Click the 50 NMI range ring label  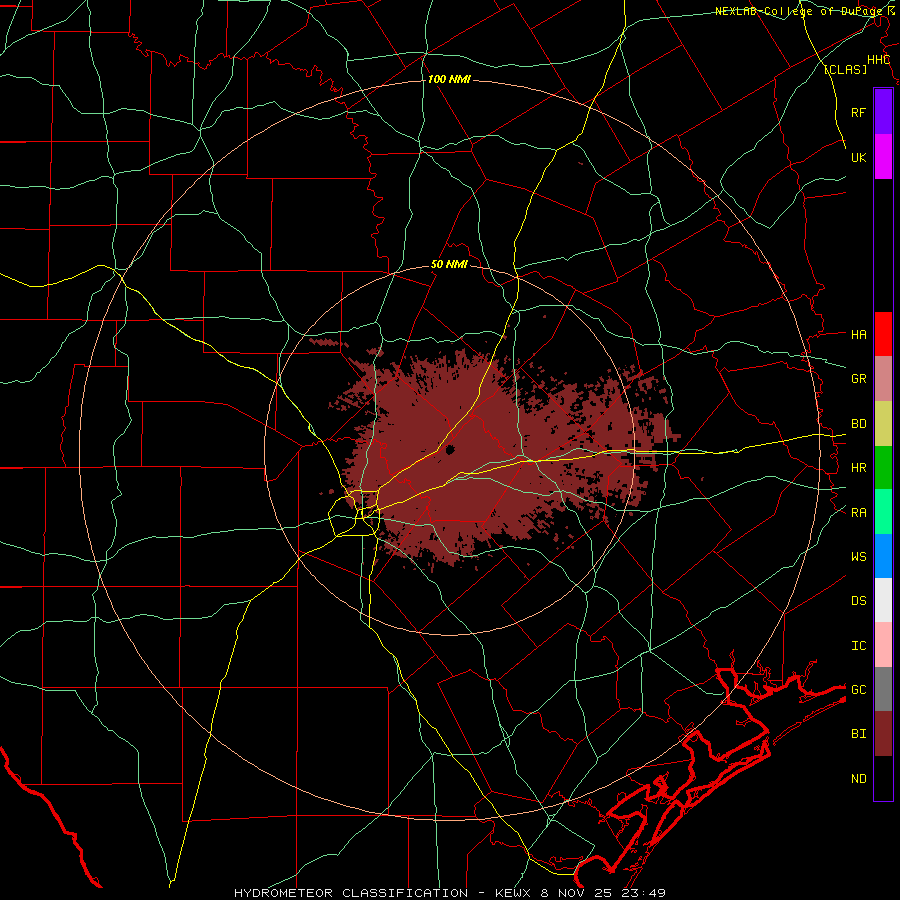pyautogui.click(x=449, y=265)
